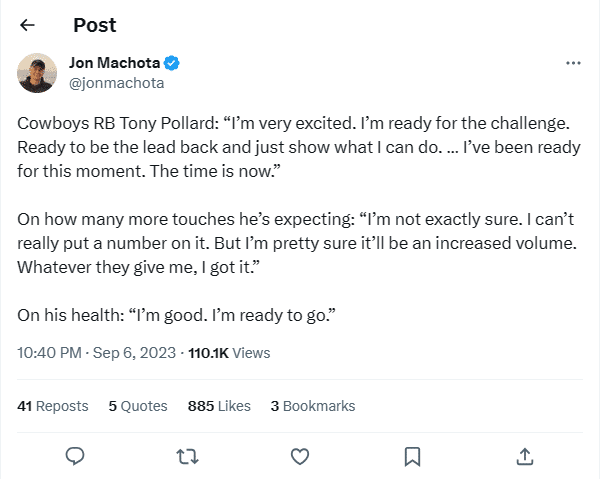Click the 3 Bookmarks count
This screenshot has height=479, width=601.
pos(313,406)
